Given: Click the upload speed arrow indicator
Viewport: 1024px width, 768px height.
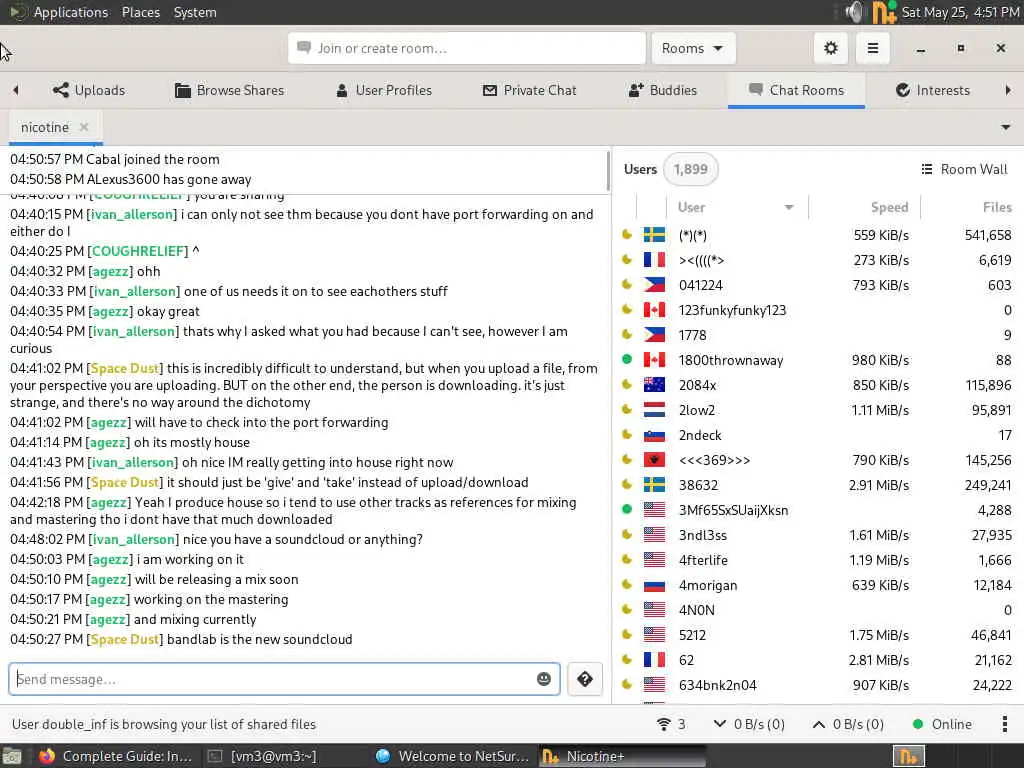Looking at the screenshot, I should pos(818,724).
